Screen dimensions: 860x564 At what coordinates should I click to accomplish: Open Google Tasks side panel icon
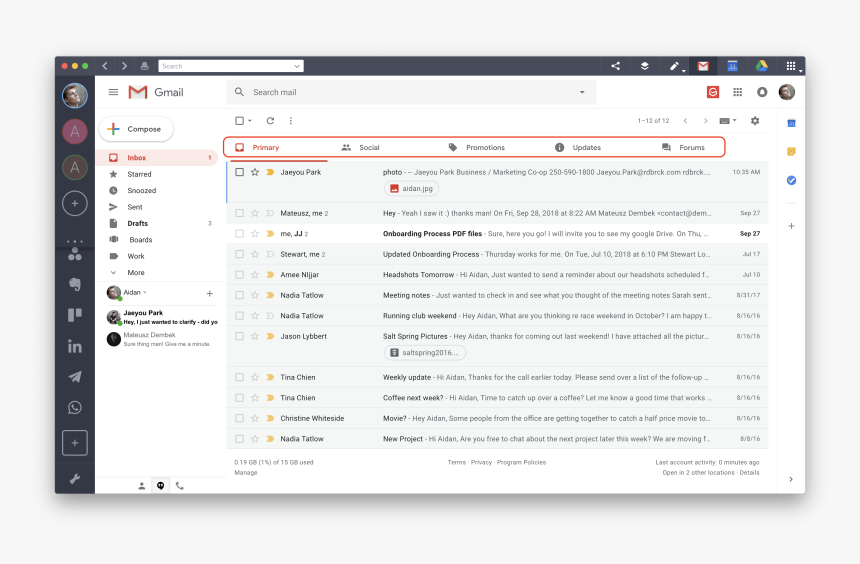tap(791, 180)
